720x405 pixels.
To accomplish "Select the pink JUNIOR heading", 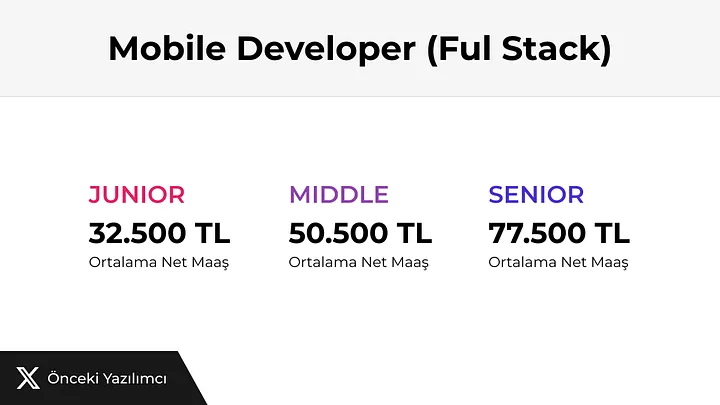I will [137, 194].
